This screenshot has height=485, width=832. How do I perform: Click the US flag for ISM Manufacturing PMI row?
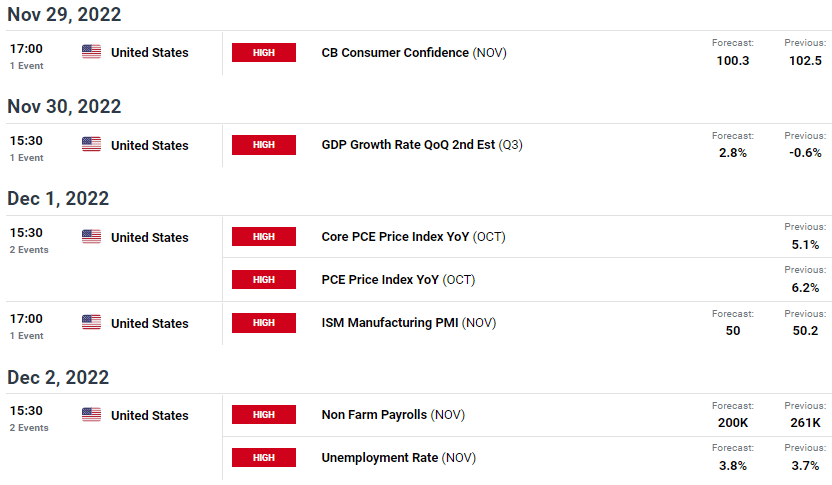tap(91, 322)
